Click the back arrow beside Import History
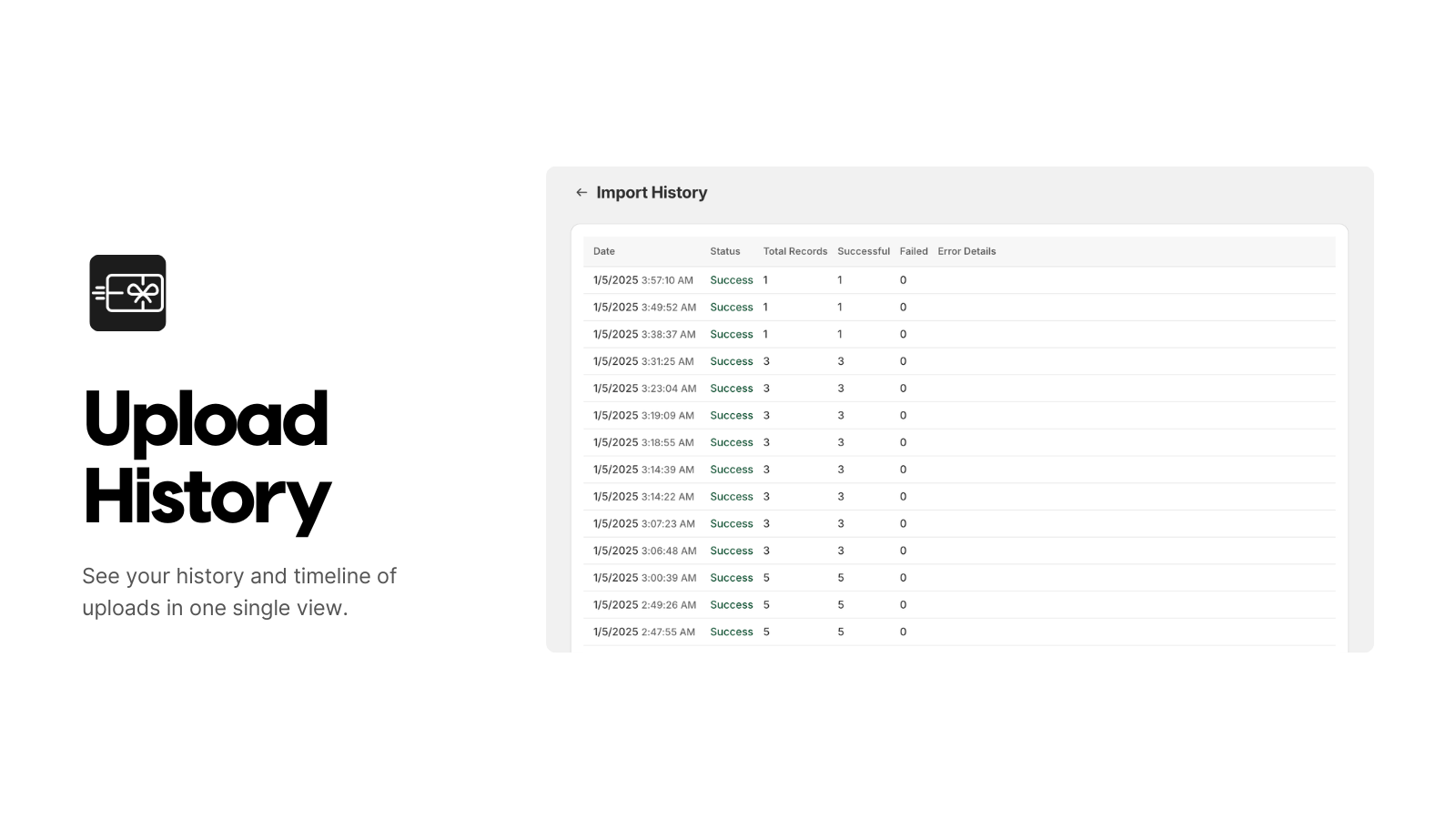1456x819 pixels. (x=581, y=192)
